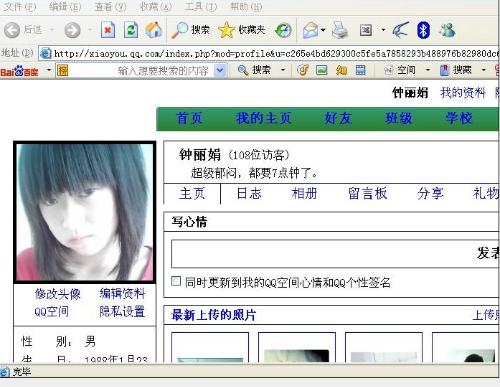Click the profile avatar photo
500x387 pixels.
pos(85,212)
